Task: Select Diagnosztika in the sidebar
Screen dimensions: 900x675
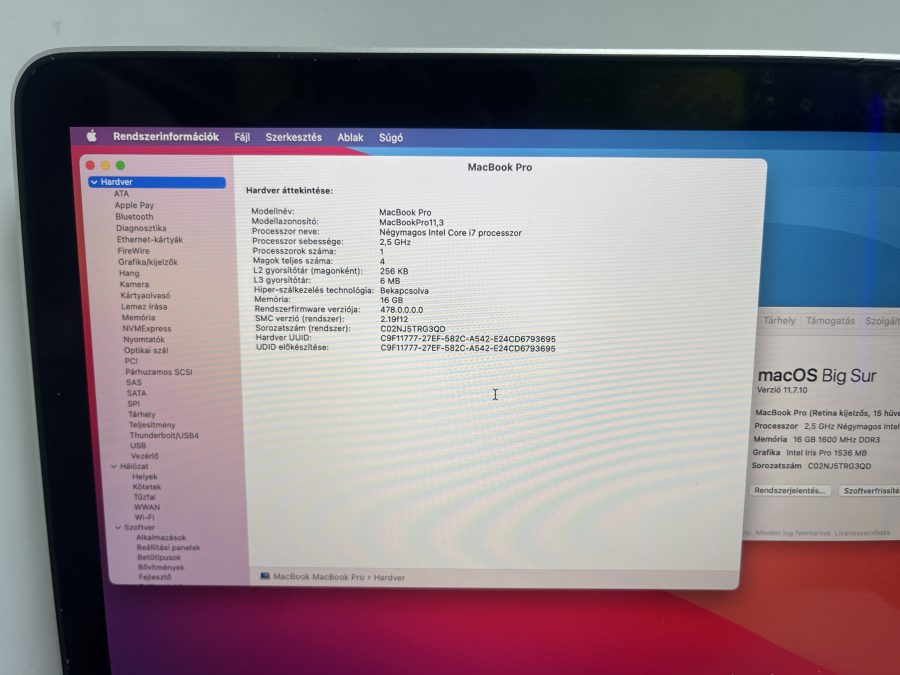Action: click(141, 228)
